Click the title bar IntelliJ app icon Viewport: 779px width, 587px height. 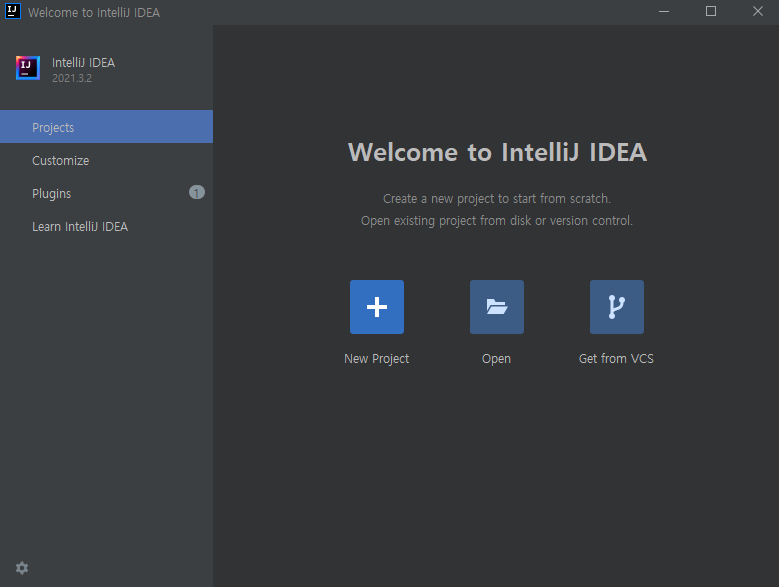tap(12, 11)
